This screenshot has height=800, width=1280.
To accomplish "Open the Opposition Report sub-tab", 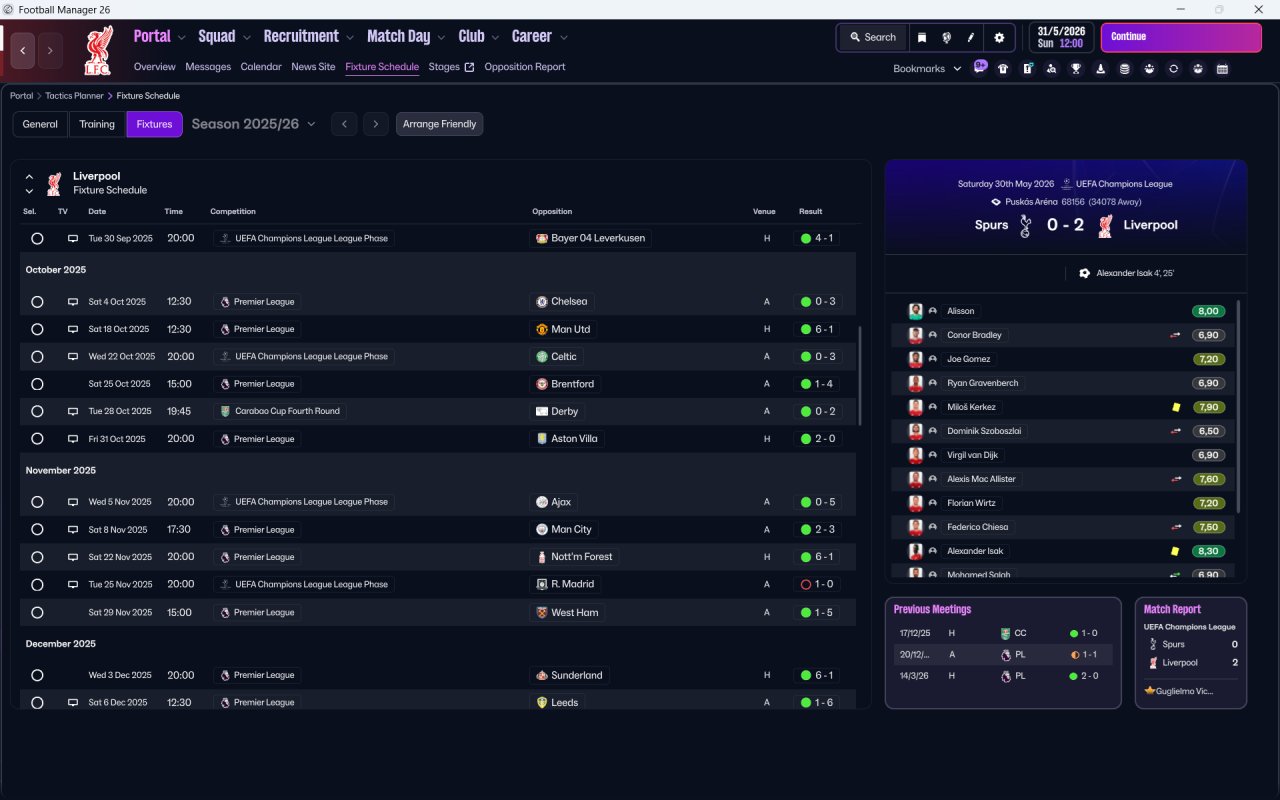I will 525,67.
